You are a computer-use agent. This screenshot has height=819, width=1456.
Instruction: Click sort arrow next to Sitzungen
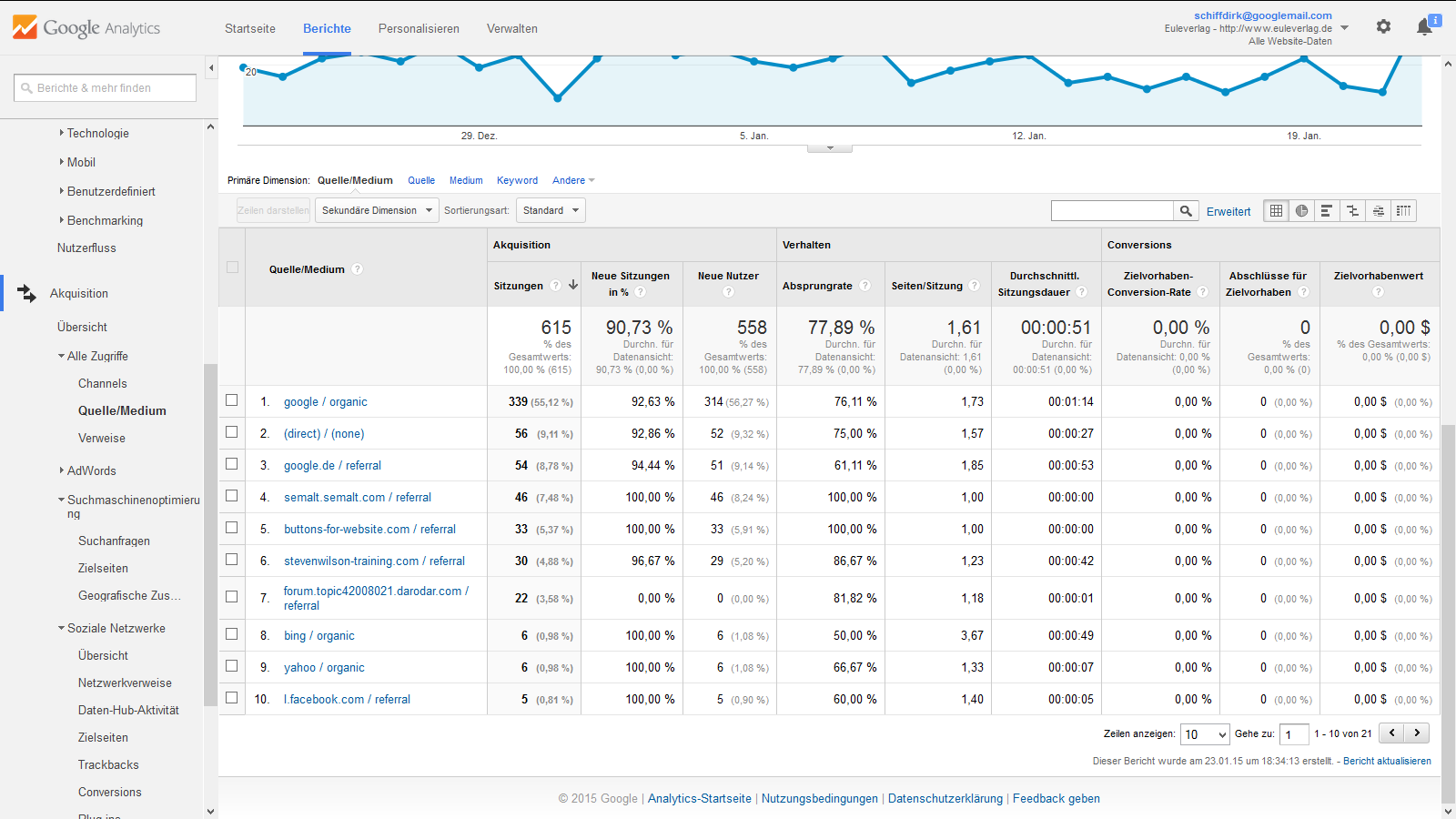(573, 285)
